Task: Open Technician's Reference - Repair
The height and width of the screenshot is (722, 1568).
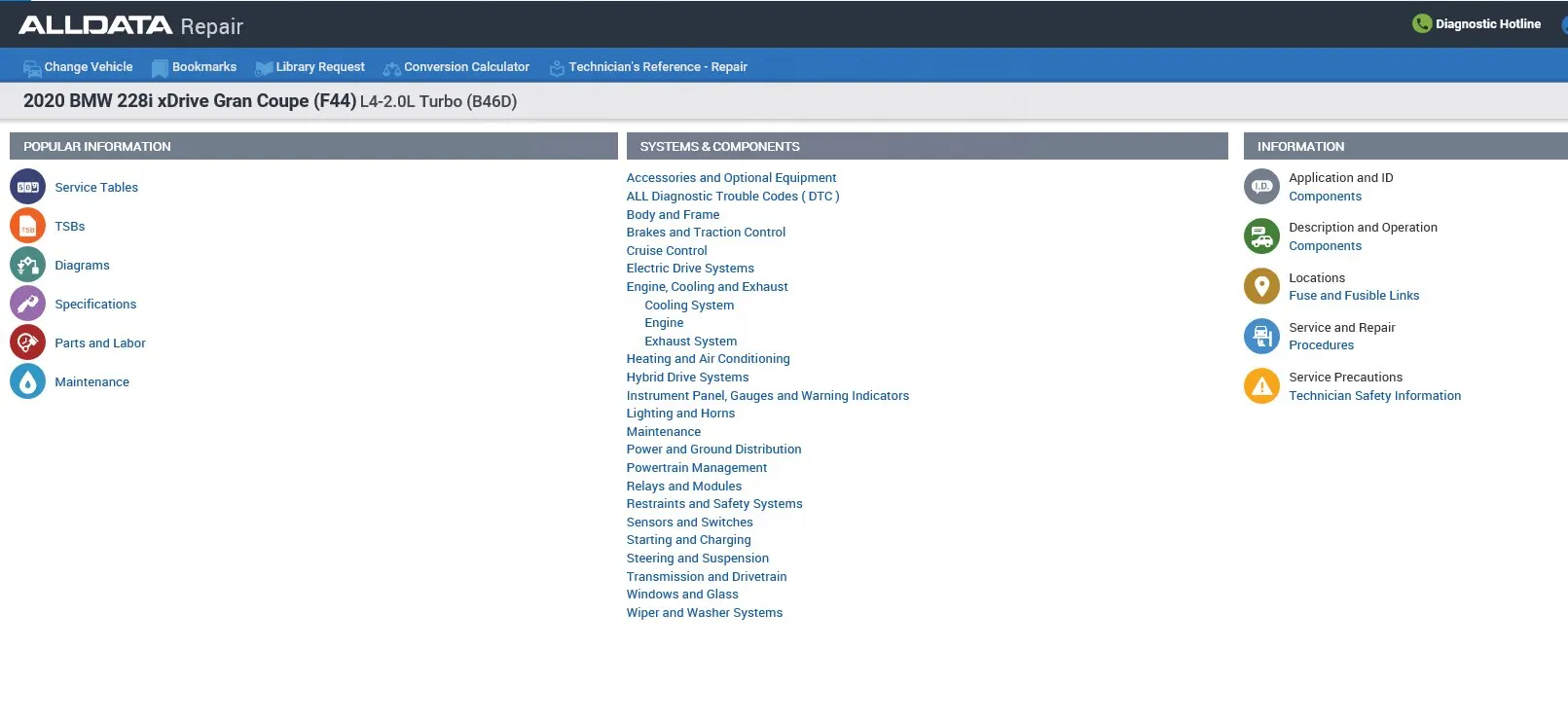Action: click(x=658, y=67)
